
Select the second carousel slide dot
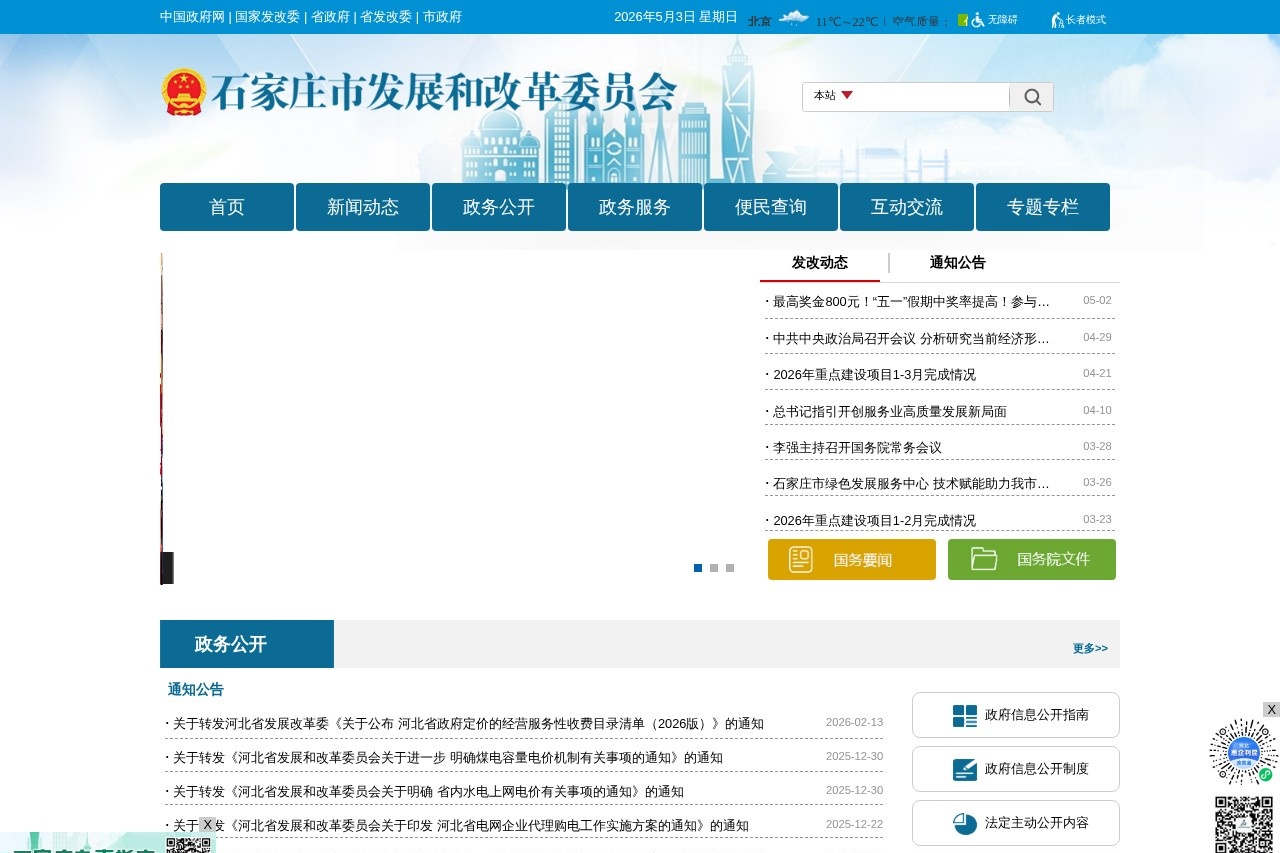click(x=714, y=568)
